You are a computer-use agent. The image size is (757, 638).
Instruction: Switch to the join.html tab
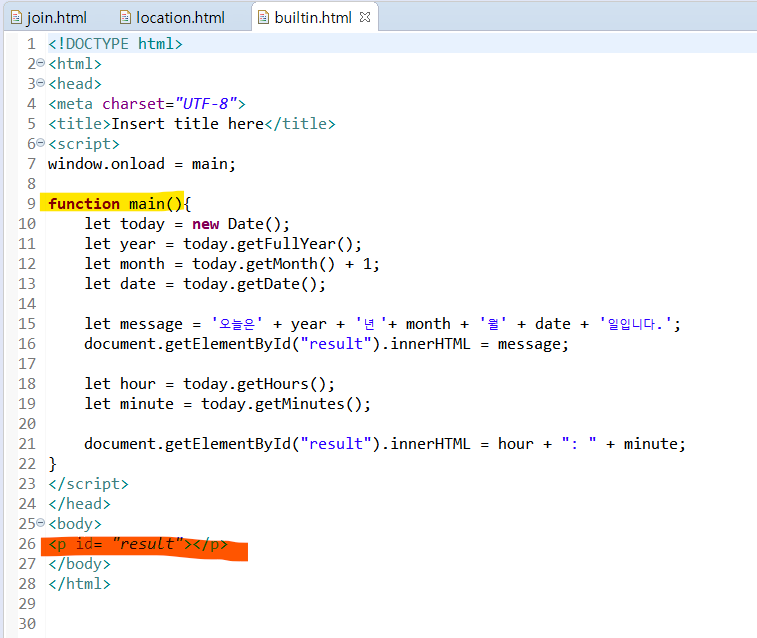[49, 18]
